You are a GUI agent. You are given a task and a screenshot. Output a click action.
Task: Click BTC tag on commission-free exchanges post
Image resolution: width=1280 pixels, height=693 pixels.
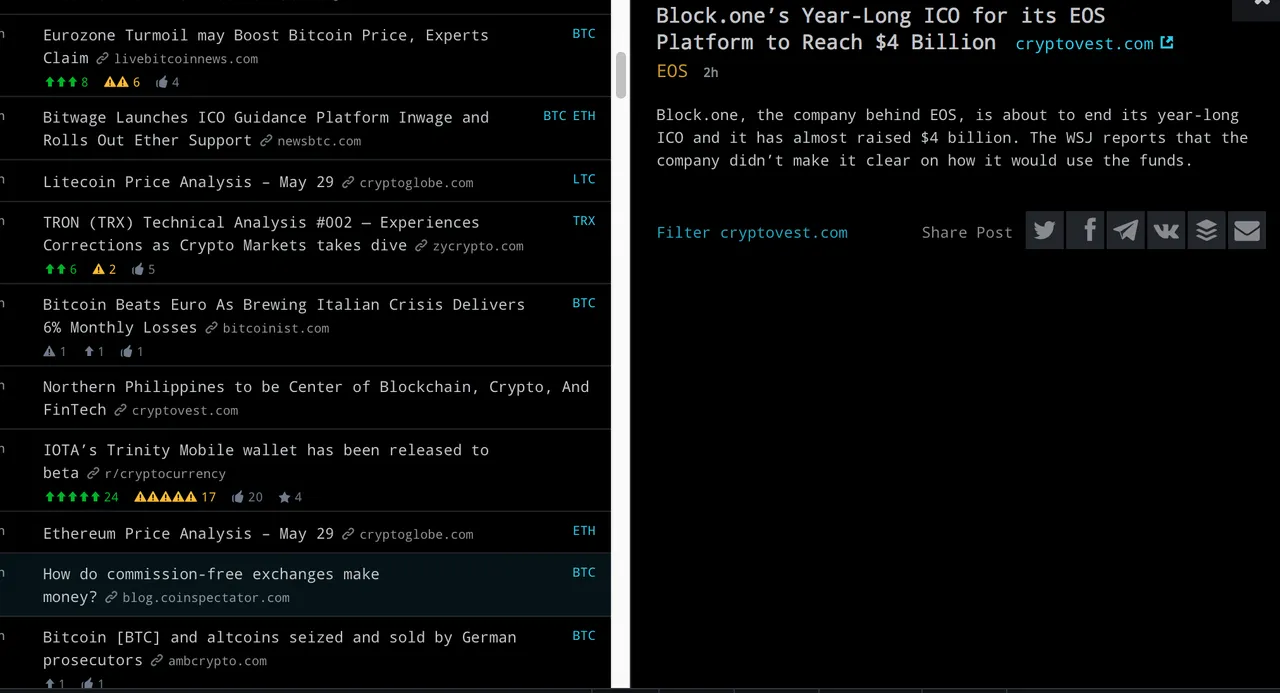pos(584,573)
